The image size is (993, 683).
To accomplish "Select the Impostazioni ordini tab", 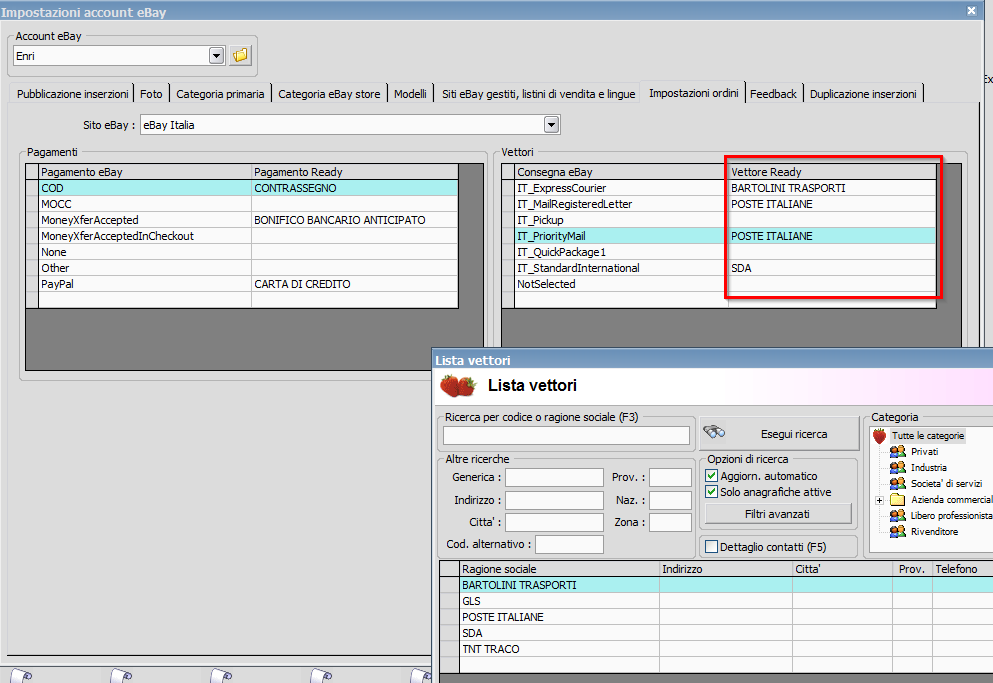I will coord(693,93).
